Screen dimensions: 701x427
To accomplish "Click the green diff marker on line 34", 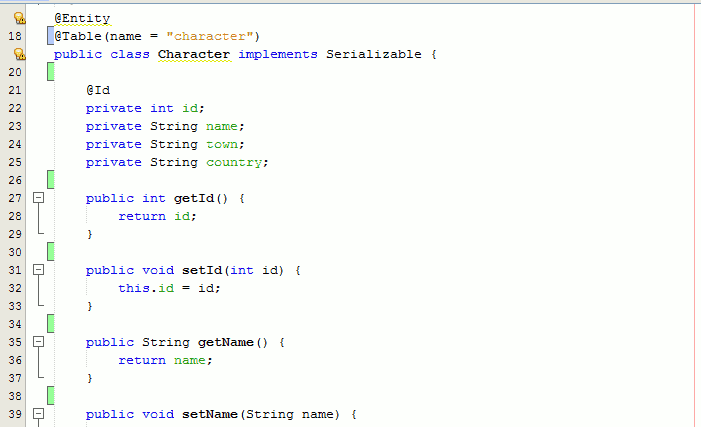I will [x=49, y=324].
